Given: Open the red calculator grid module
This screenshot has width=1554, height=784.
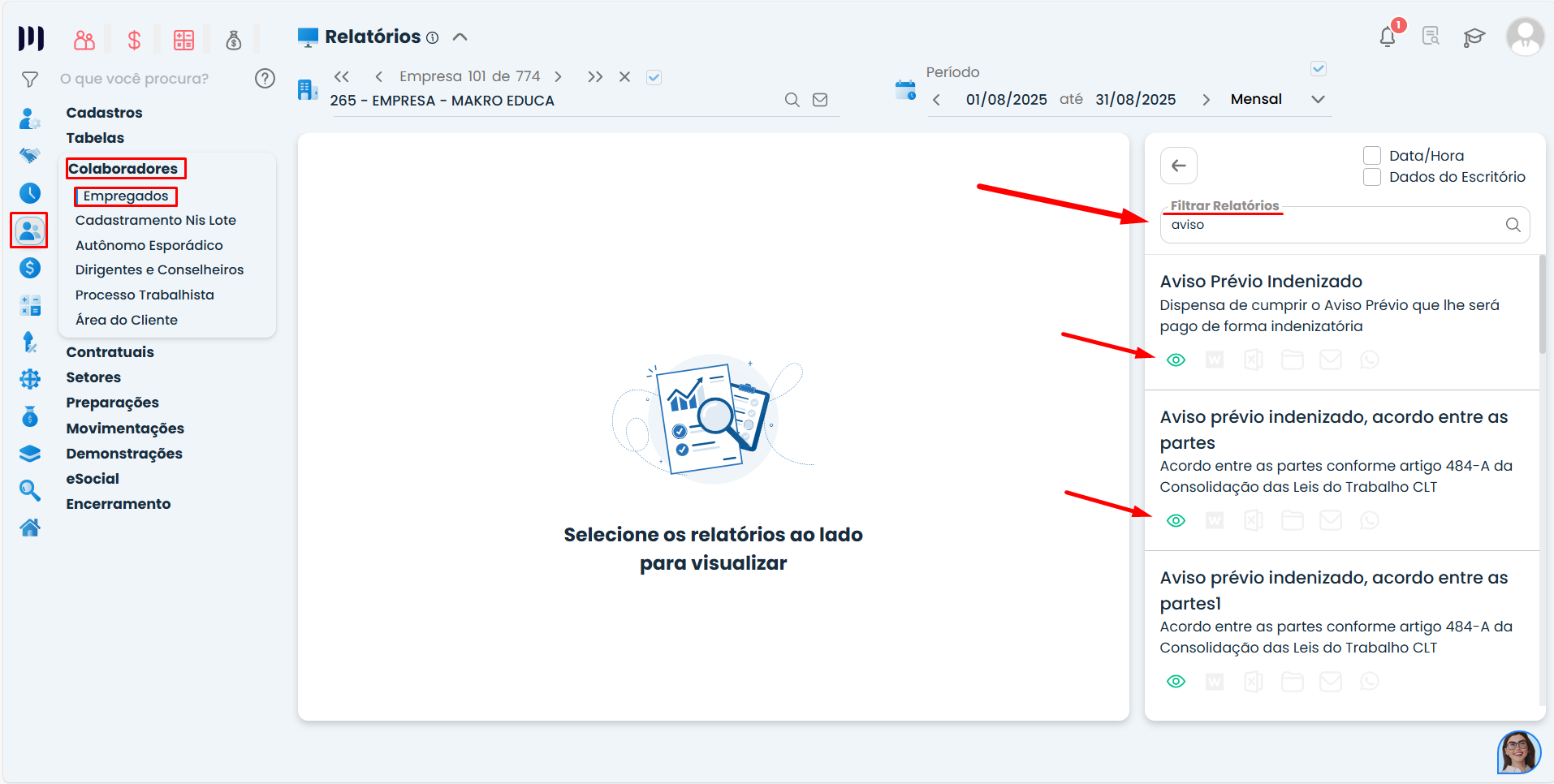Looking at the screenshot, I should [184, 40].
